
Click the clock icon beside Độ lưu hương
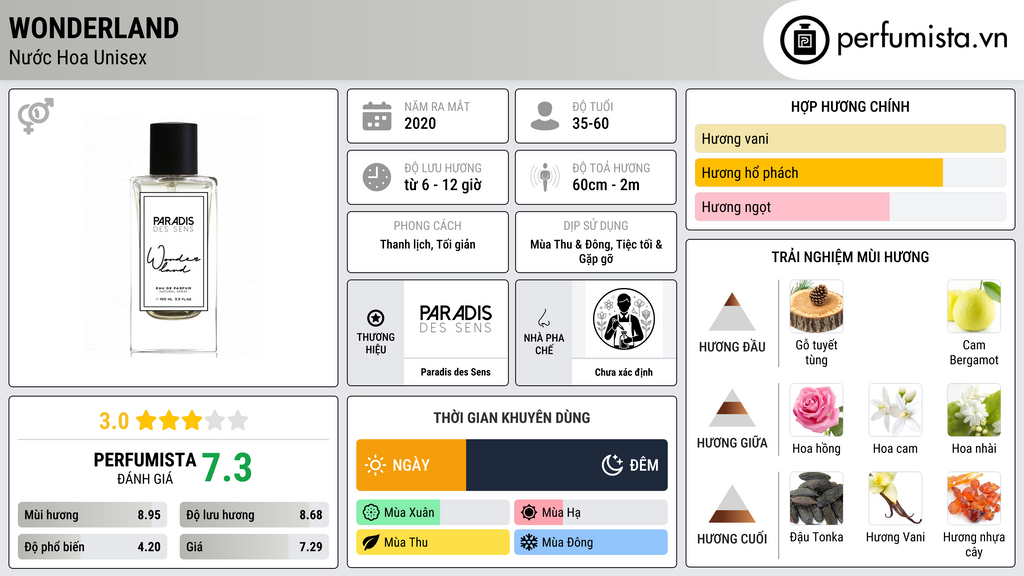click(x=377, y=177)
